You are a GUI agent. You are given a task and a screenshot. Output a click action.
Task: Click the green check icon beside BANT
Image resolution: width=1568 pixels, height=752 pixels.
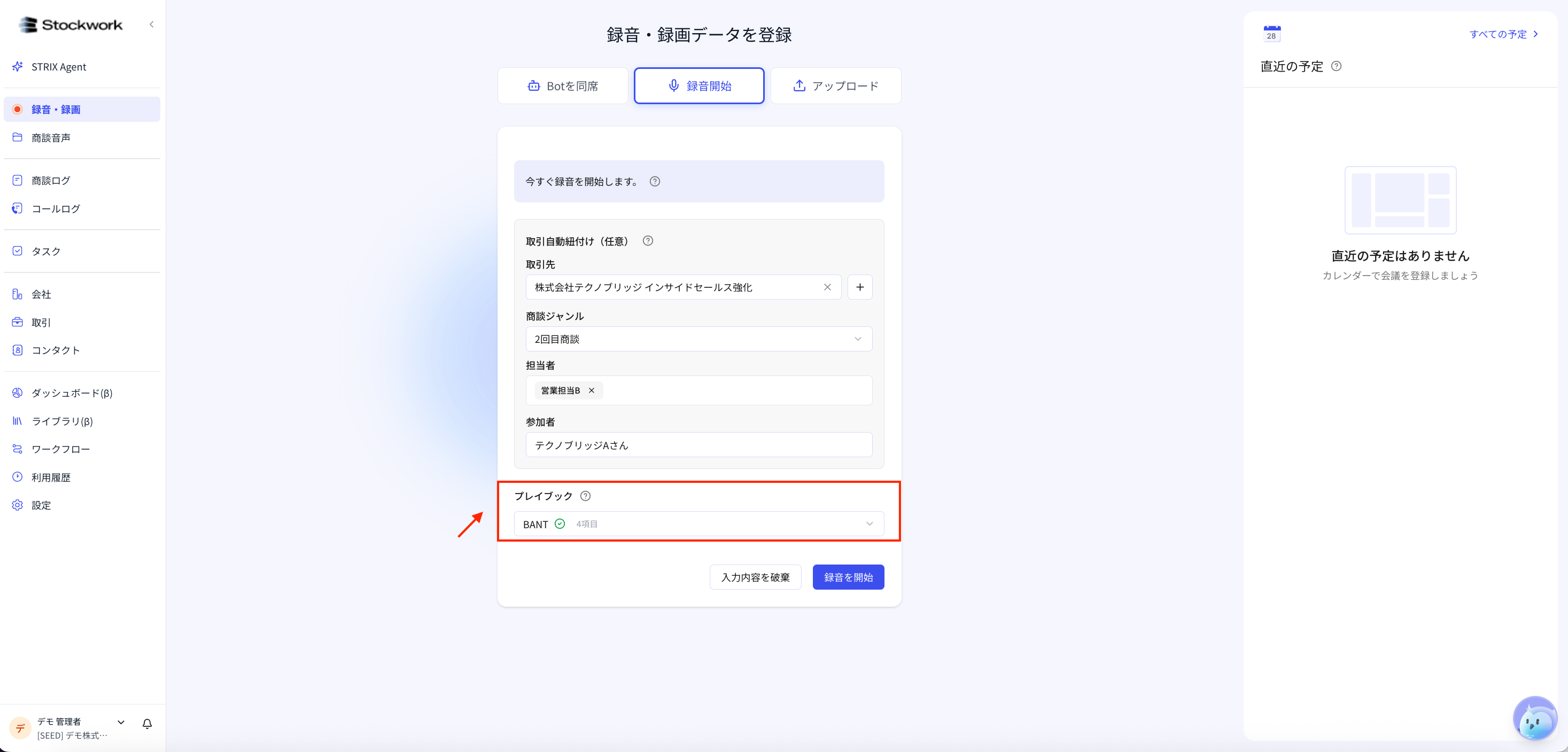tap(560, 524)
